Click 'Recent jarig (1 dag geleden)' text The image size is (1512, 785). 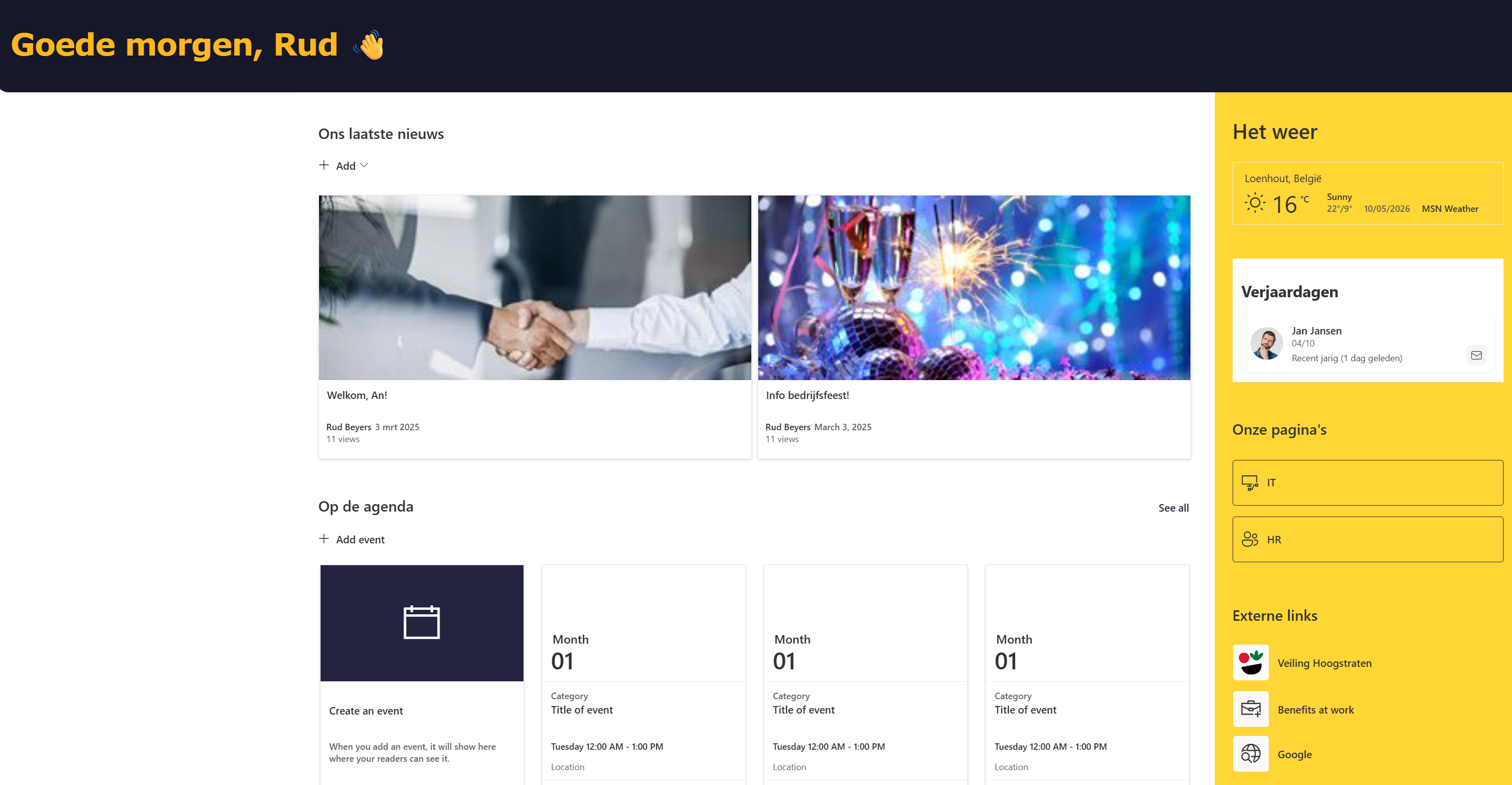(x=1346, y=358)
